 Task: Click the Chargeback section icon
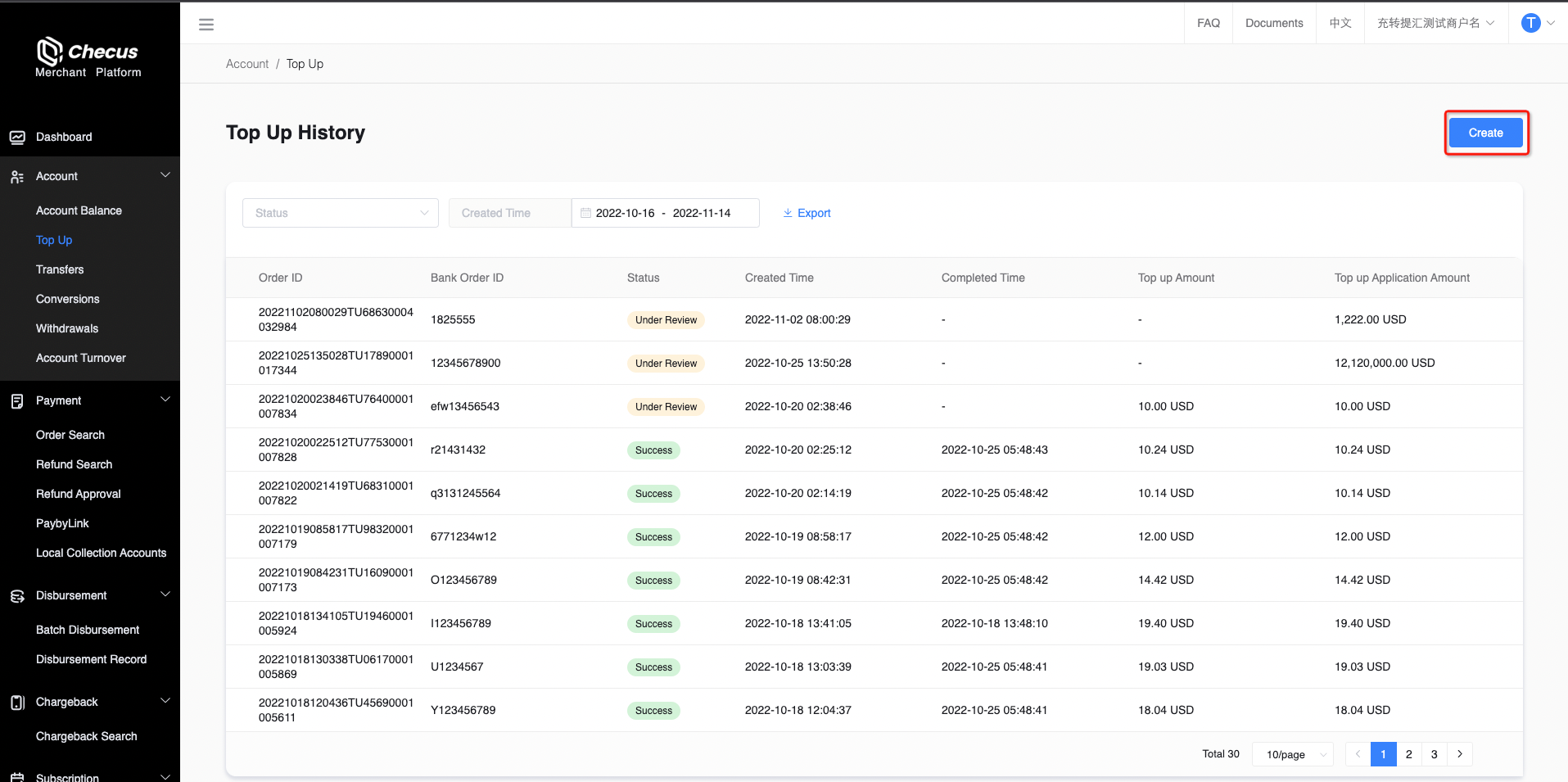17,703
